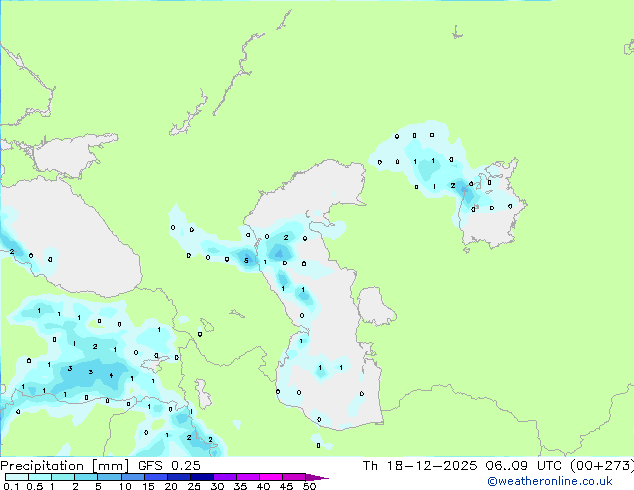This screenshot has height=490, width=634.
Task: Click the map precipitation value "5"
Action: (246, 261)
